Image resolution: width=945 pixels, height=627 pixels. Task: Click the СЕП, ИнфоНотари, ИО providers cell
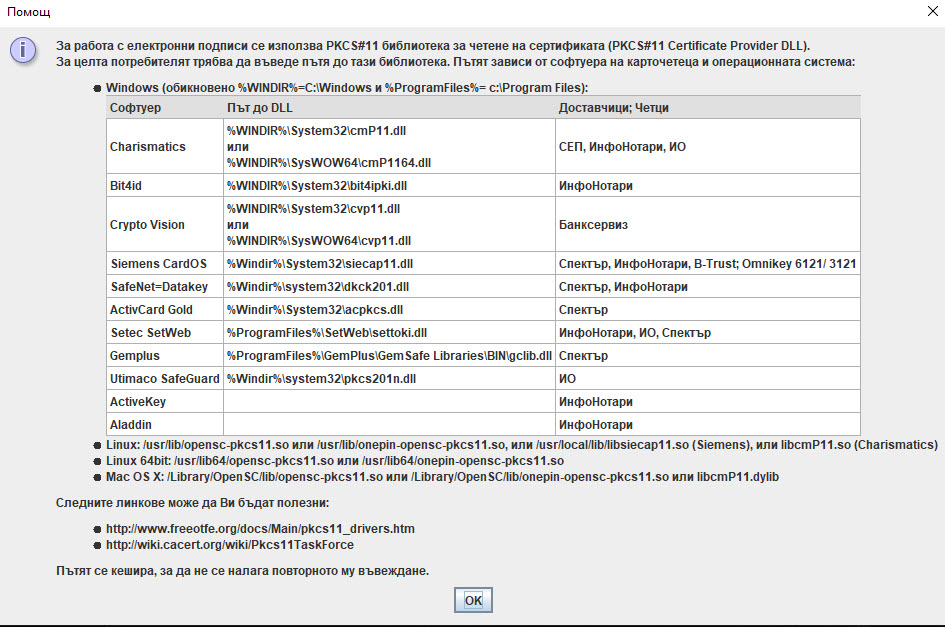coord(708,147)
